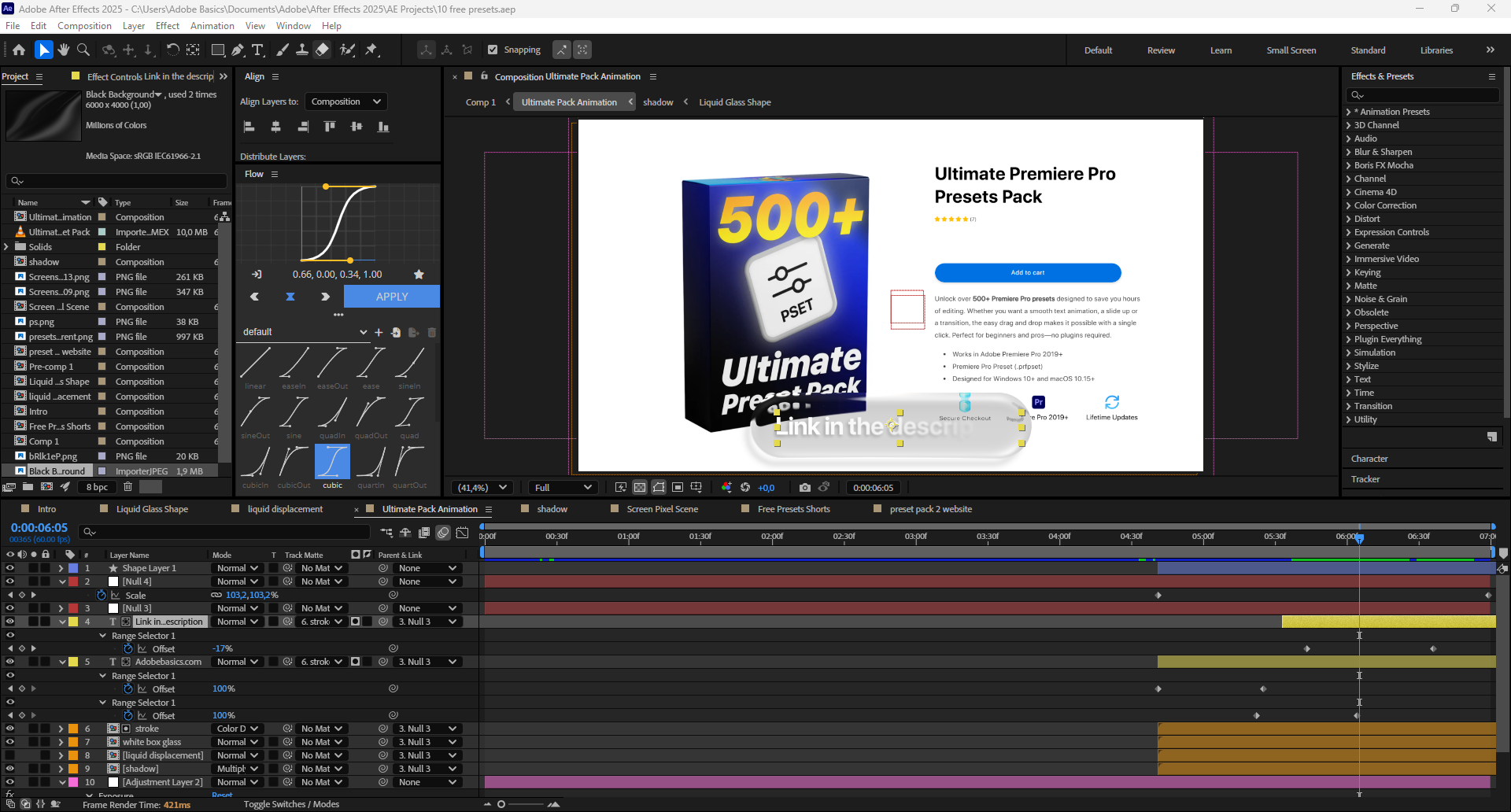Select the Eraser tool
Image resolution: width=1511 pixels, height=812 pixels.
point(323,50)
